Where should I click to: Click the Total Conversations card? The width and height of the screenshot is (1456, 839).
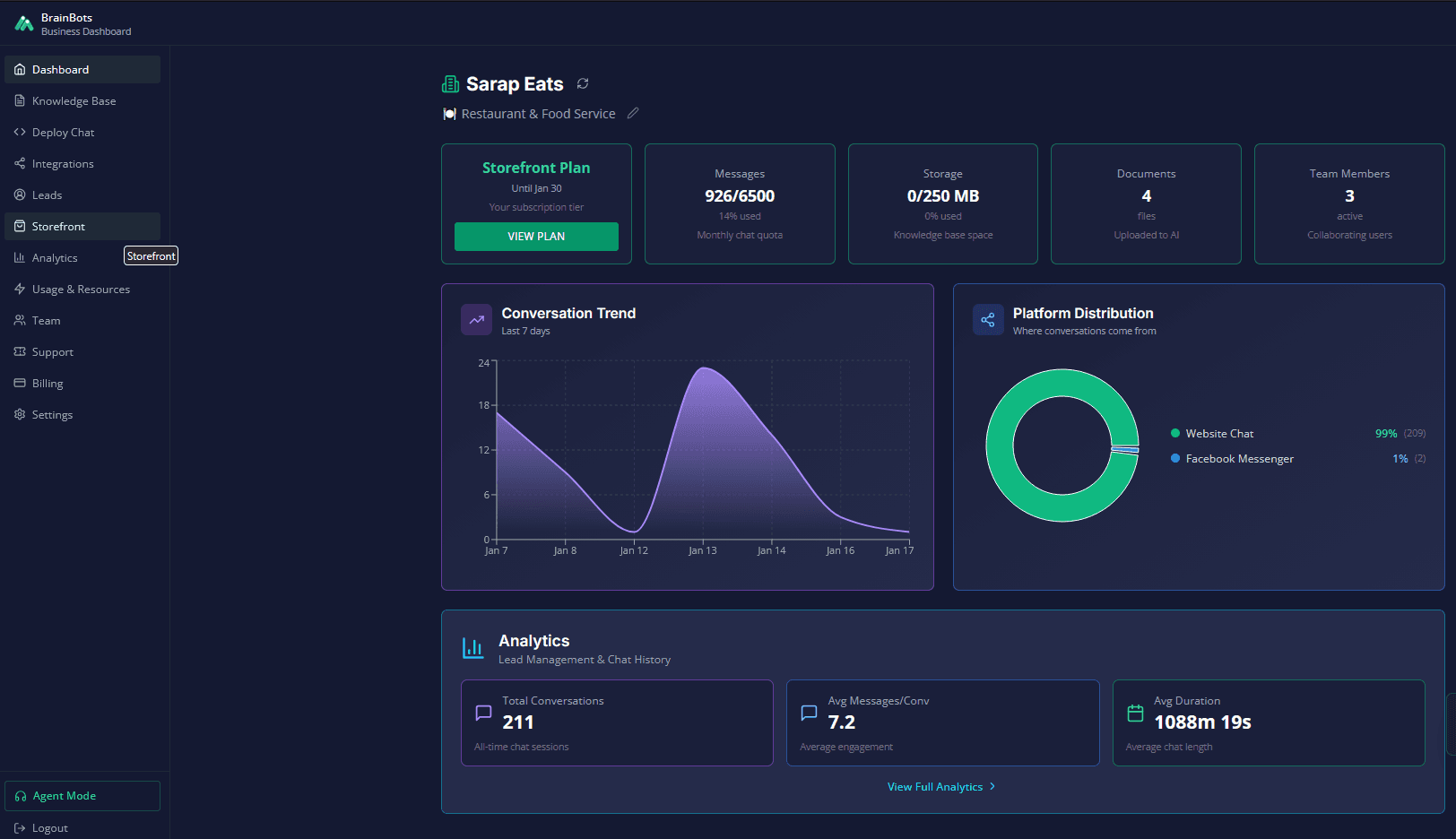616,722
